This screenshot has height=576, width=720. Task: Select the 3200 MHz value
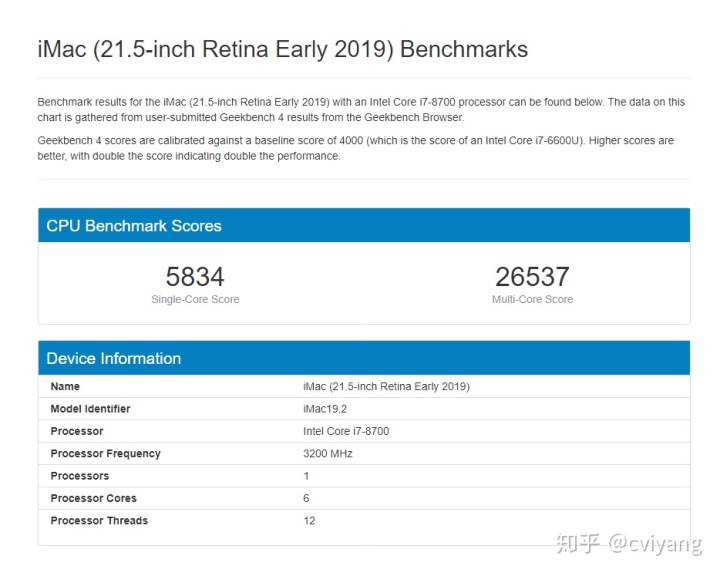[327, 454]
